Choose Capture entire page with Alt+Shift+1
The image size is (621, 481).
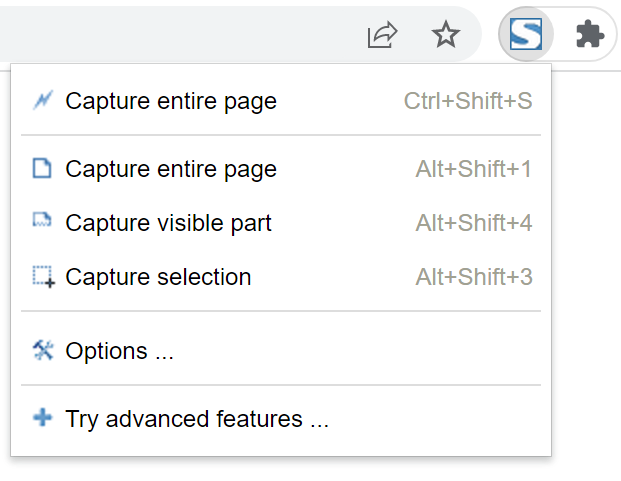pyautogui.click(x=170, y=169)
